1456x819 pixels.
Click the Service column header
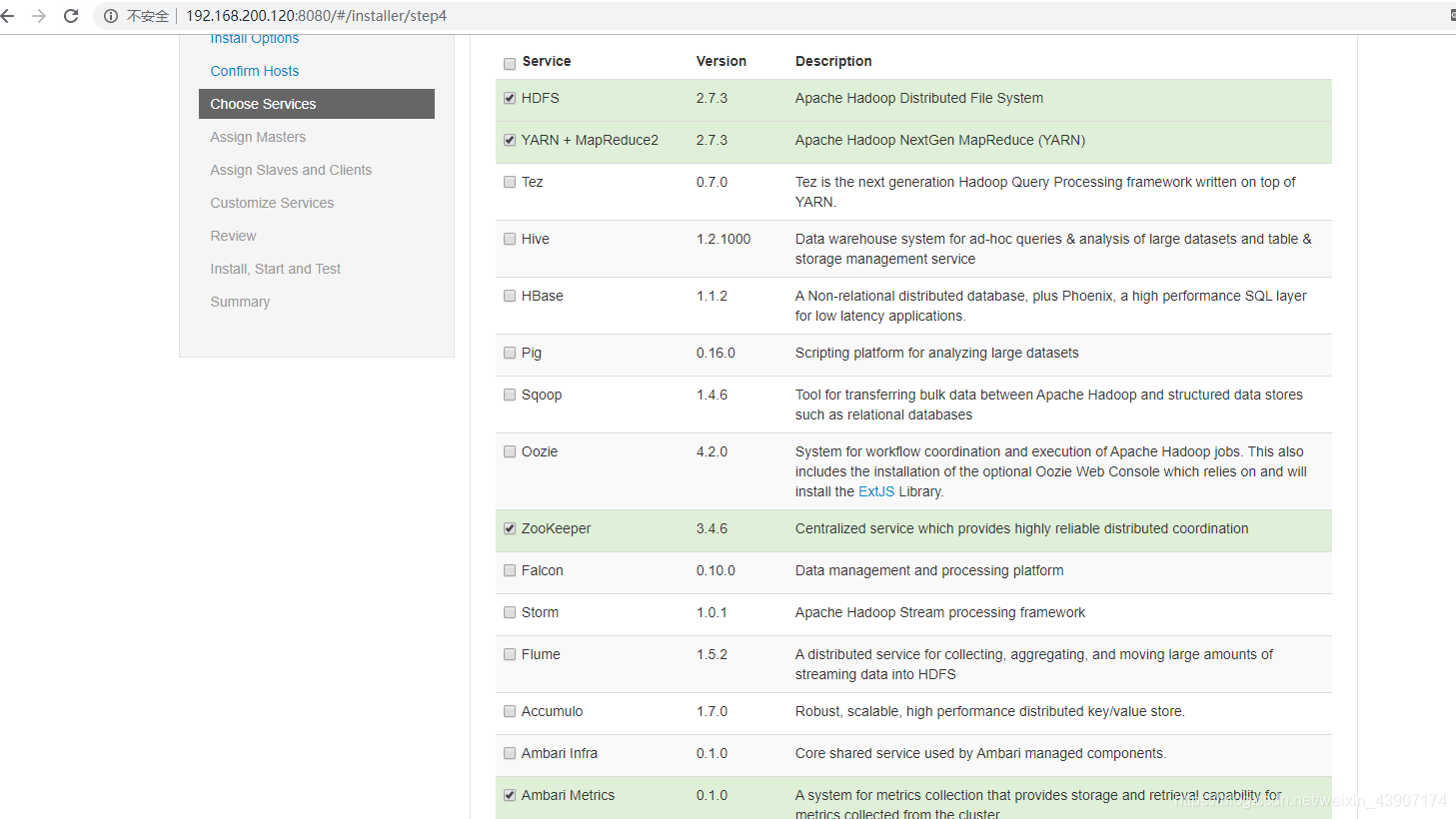click(x=547, y=61)
